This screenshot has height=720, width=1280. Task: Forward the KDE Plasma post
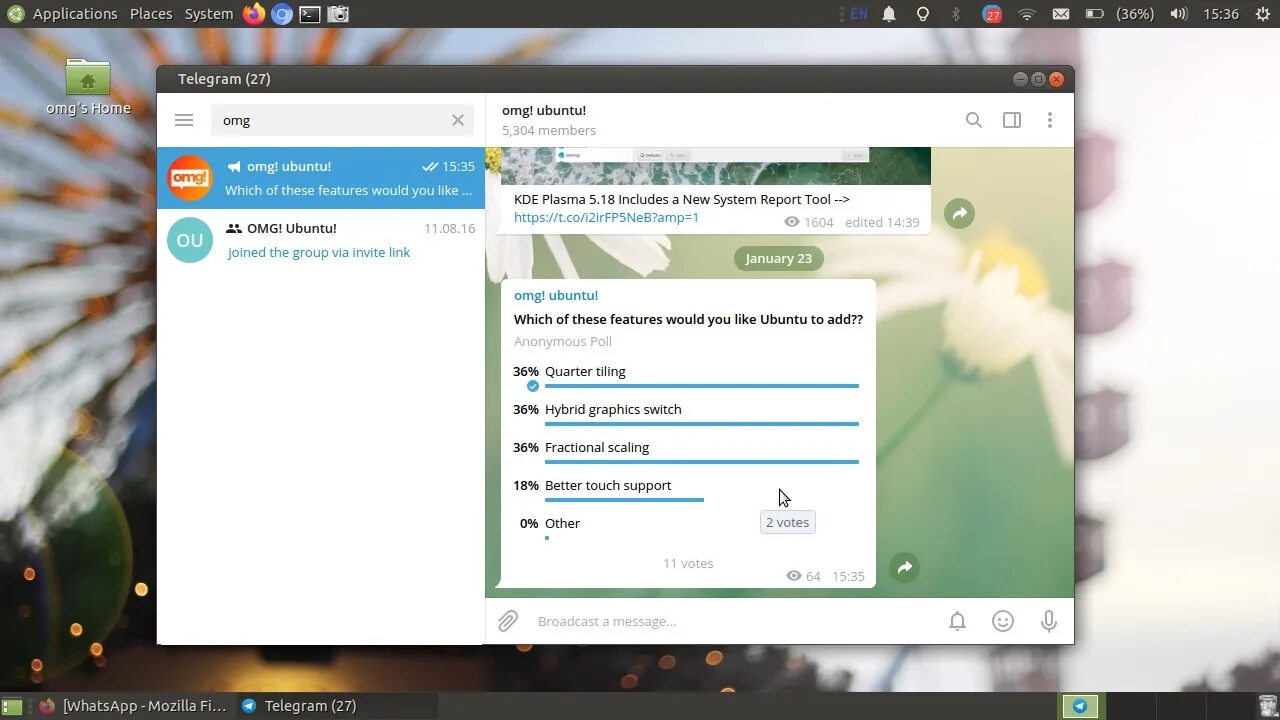point(959,213)
